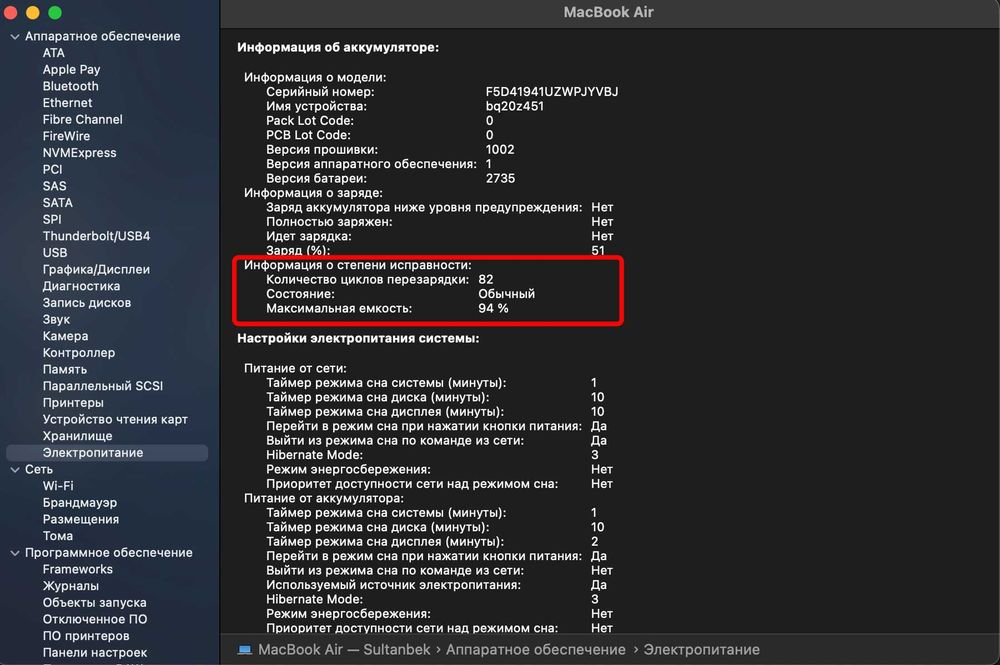Click maximum capacity value 94 %
This screenshot has height=665, width=1000.
tap(493, 309)
